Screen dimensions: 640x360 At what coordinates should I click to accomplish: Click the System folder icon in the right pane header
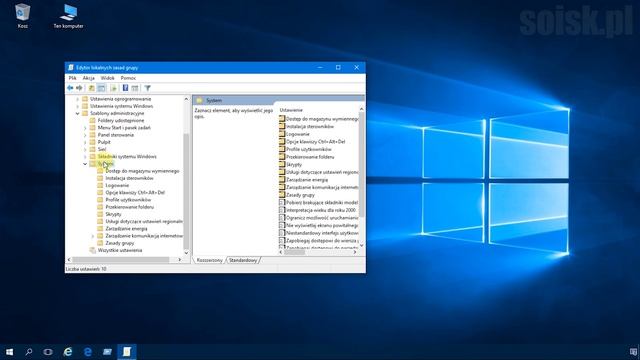(x=199, y=100)
